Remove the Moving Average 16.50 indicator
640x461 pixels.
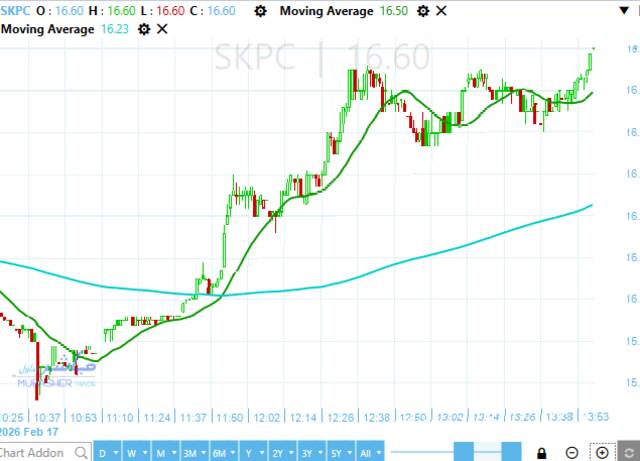point(443,11)
